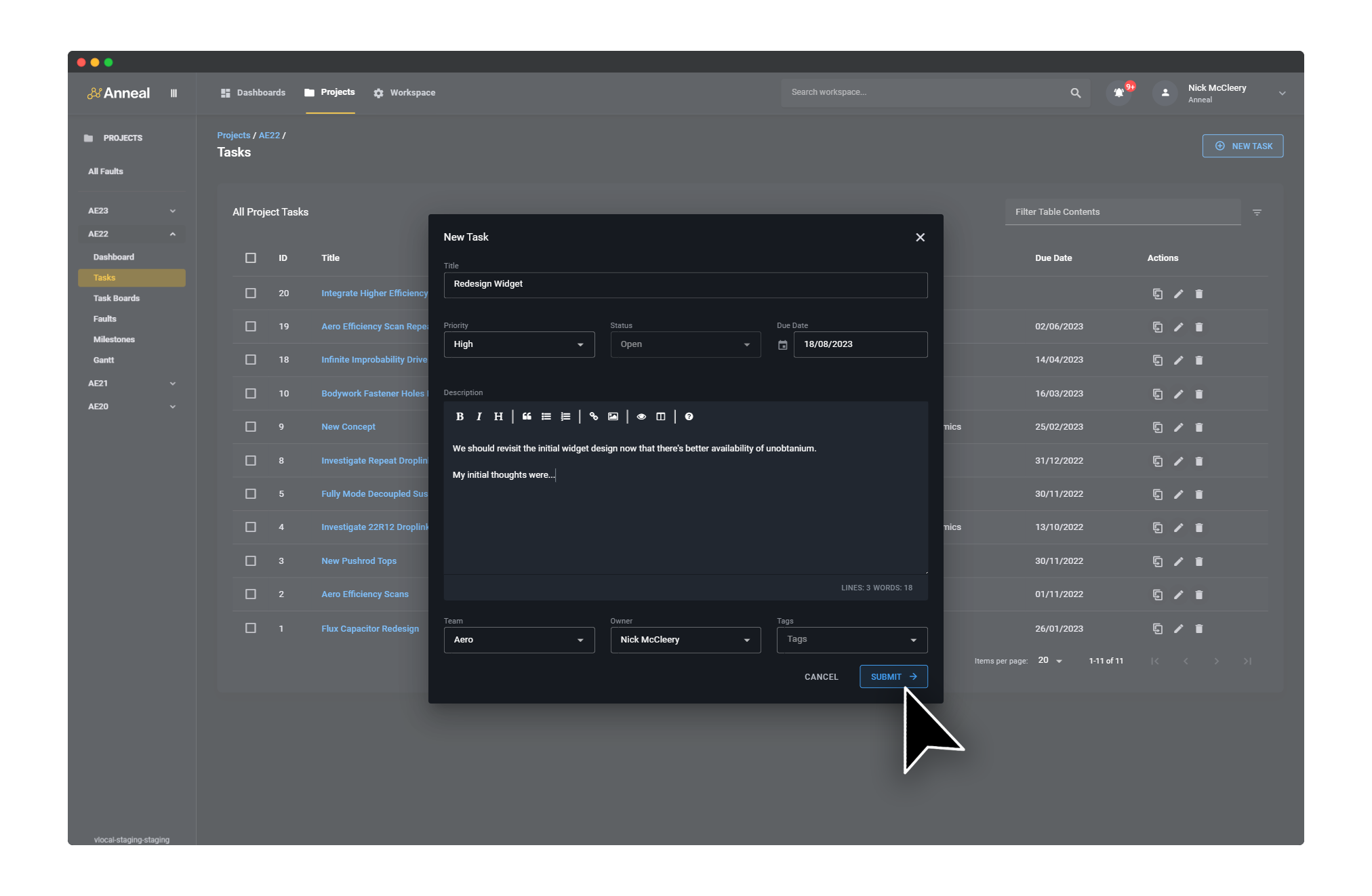Duplicate the New Concept task using copy icon
1372x896 pixels.
pos(1158,427)
